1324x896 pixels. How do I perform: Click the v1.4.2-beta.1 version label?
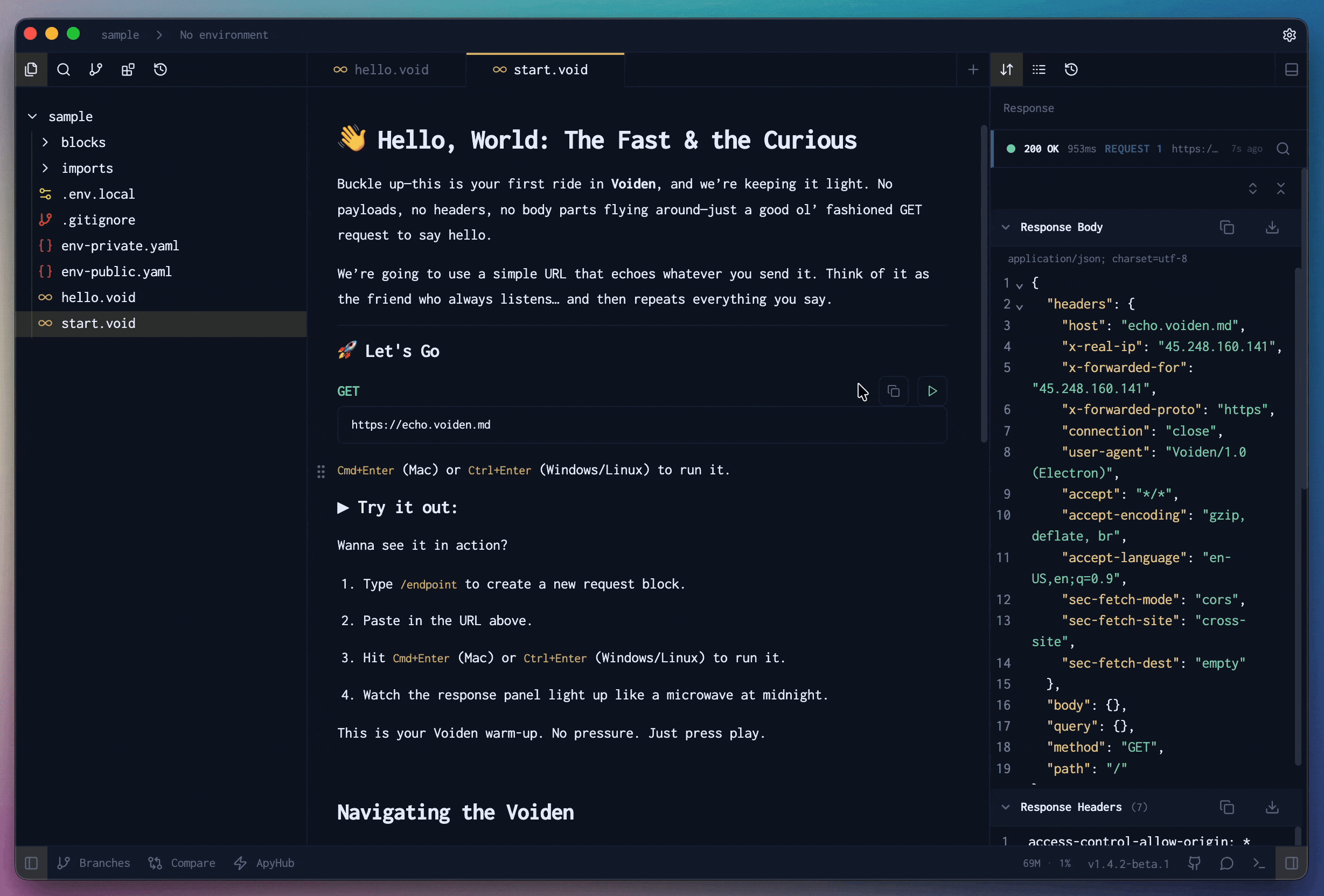(1128, 864)
